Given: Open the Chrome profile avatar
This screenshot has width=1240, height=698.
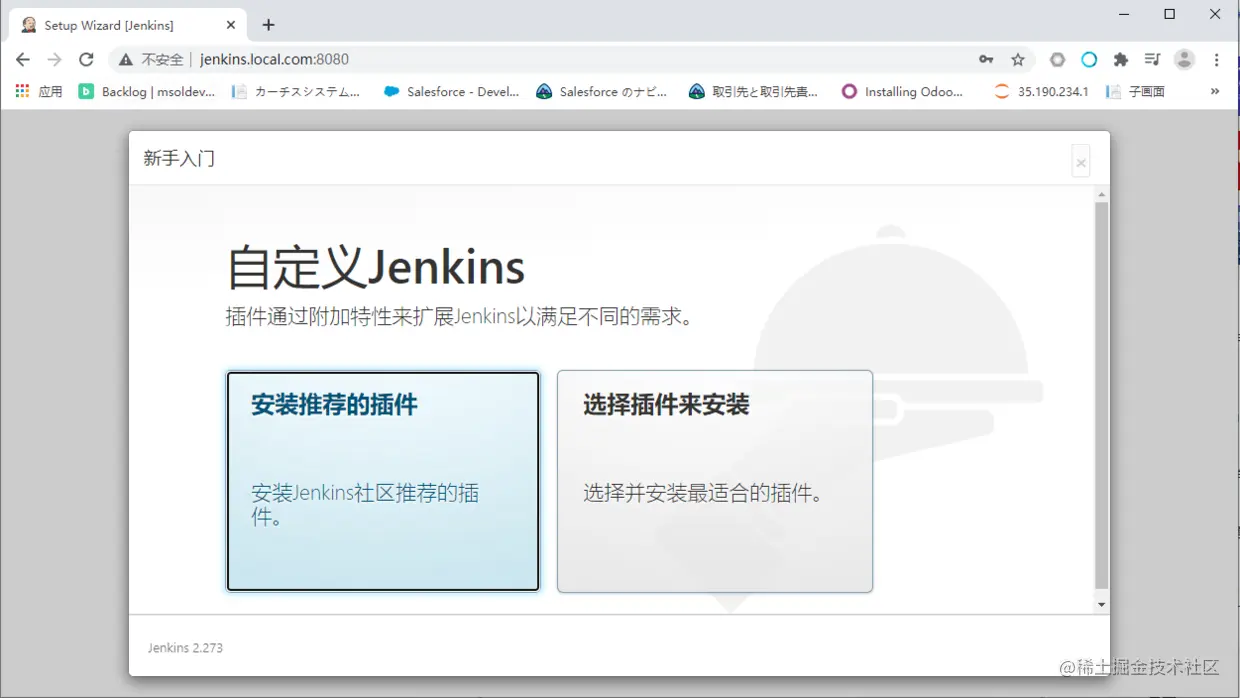Looking at the screenshot, I should [1184, 60].
